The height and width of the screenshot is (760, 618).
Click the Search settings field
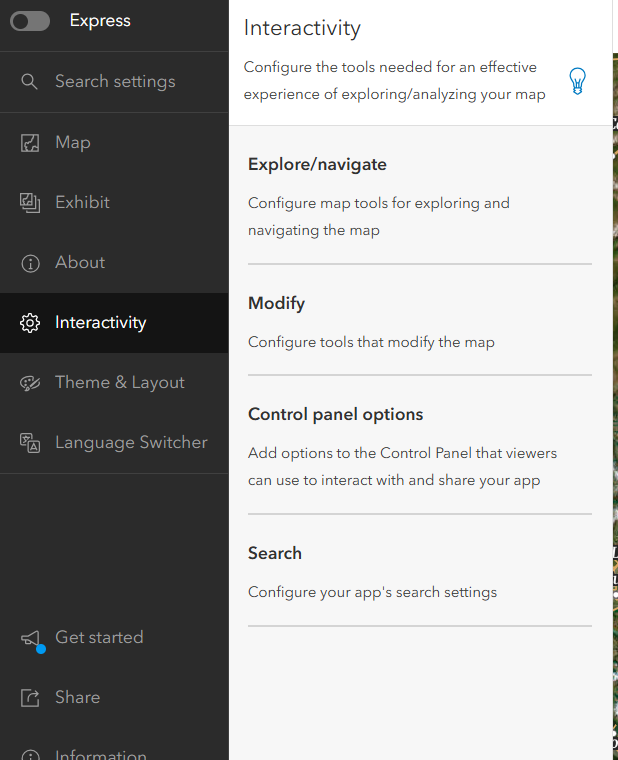[115, 82]
